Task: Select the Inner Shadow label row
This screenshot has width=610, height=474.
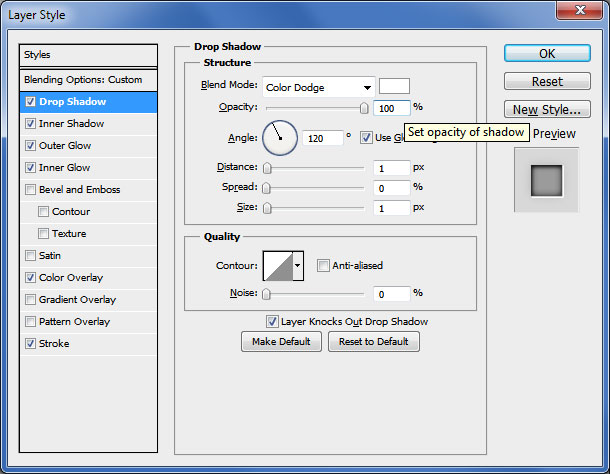Action: click(88, 124)
